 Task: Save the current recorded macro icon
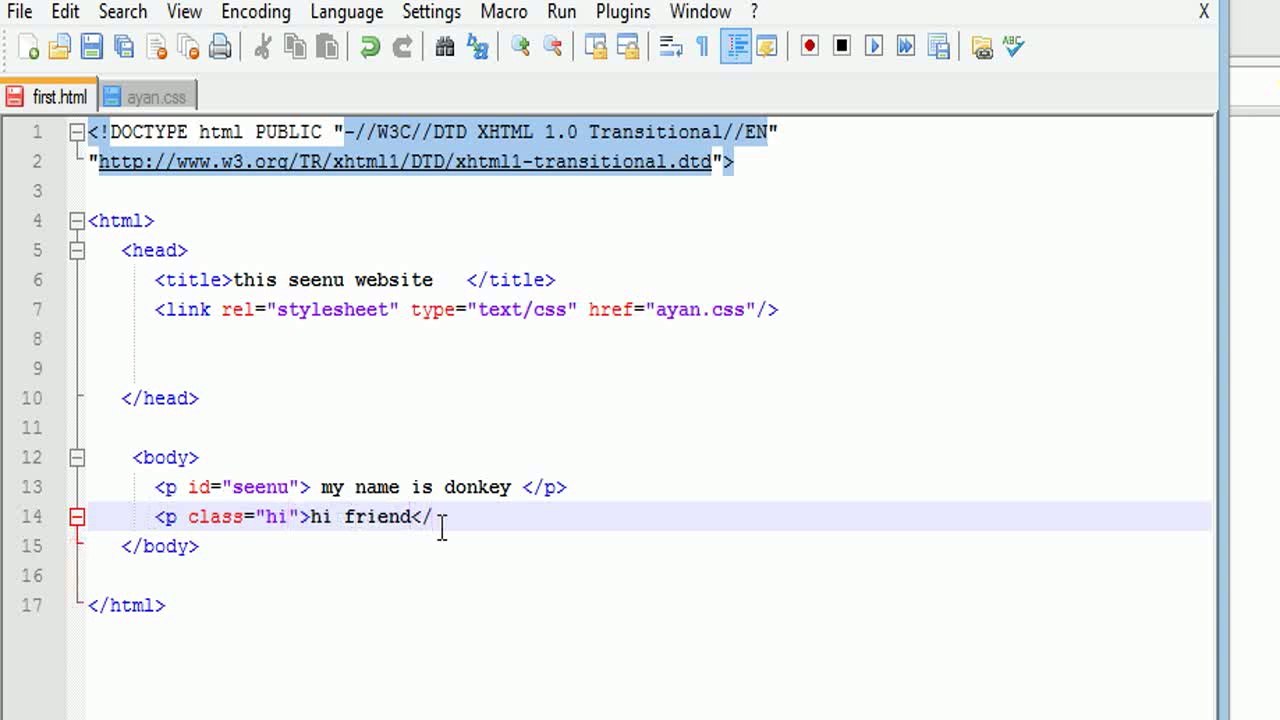tap(938, 47)
